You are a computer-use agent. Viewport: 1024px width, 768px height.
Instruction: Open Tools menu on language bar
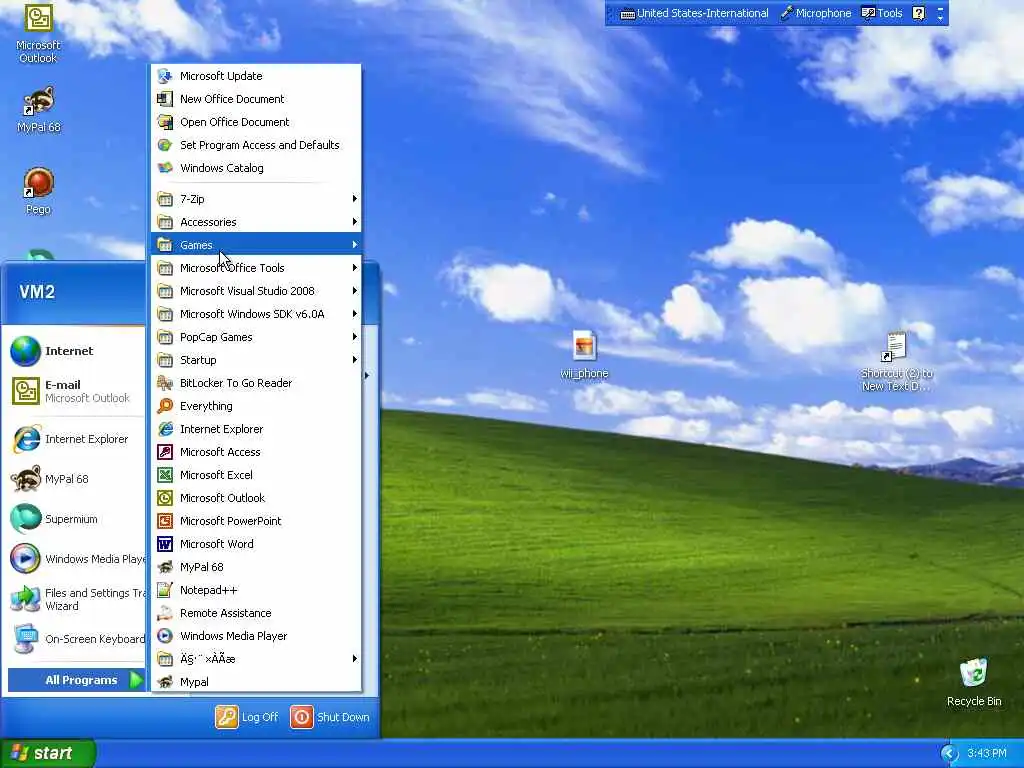[x=882, y=13]
